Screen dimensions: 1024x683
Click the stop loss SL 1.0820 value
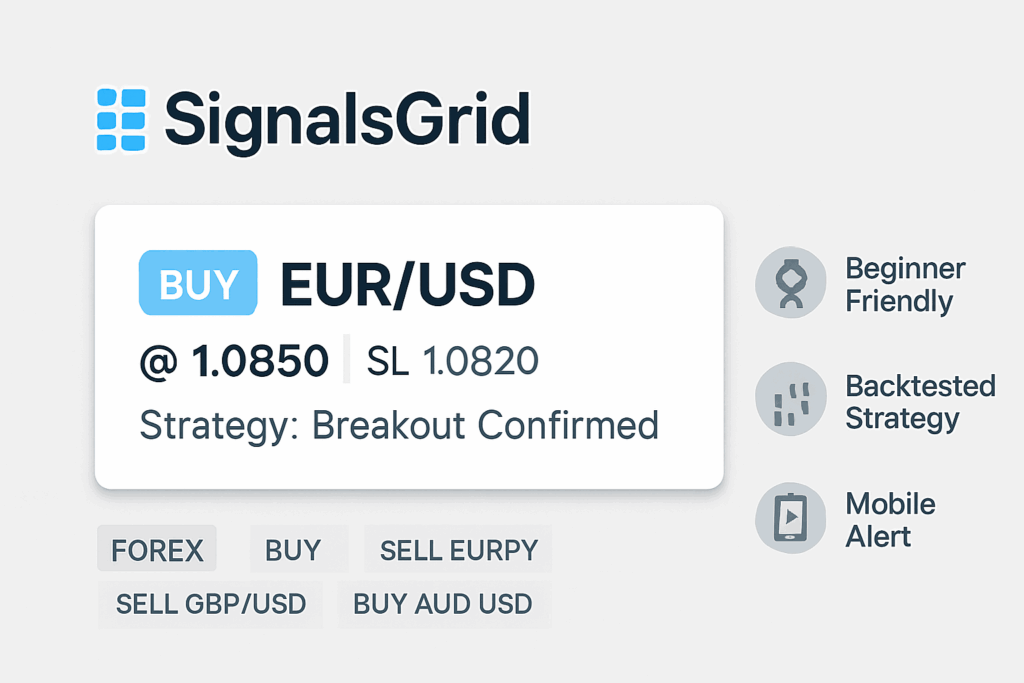click(x=453, y=361)
